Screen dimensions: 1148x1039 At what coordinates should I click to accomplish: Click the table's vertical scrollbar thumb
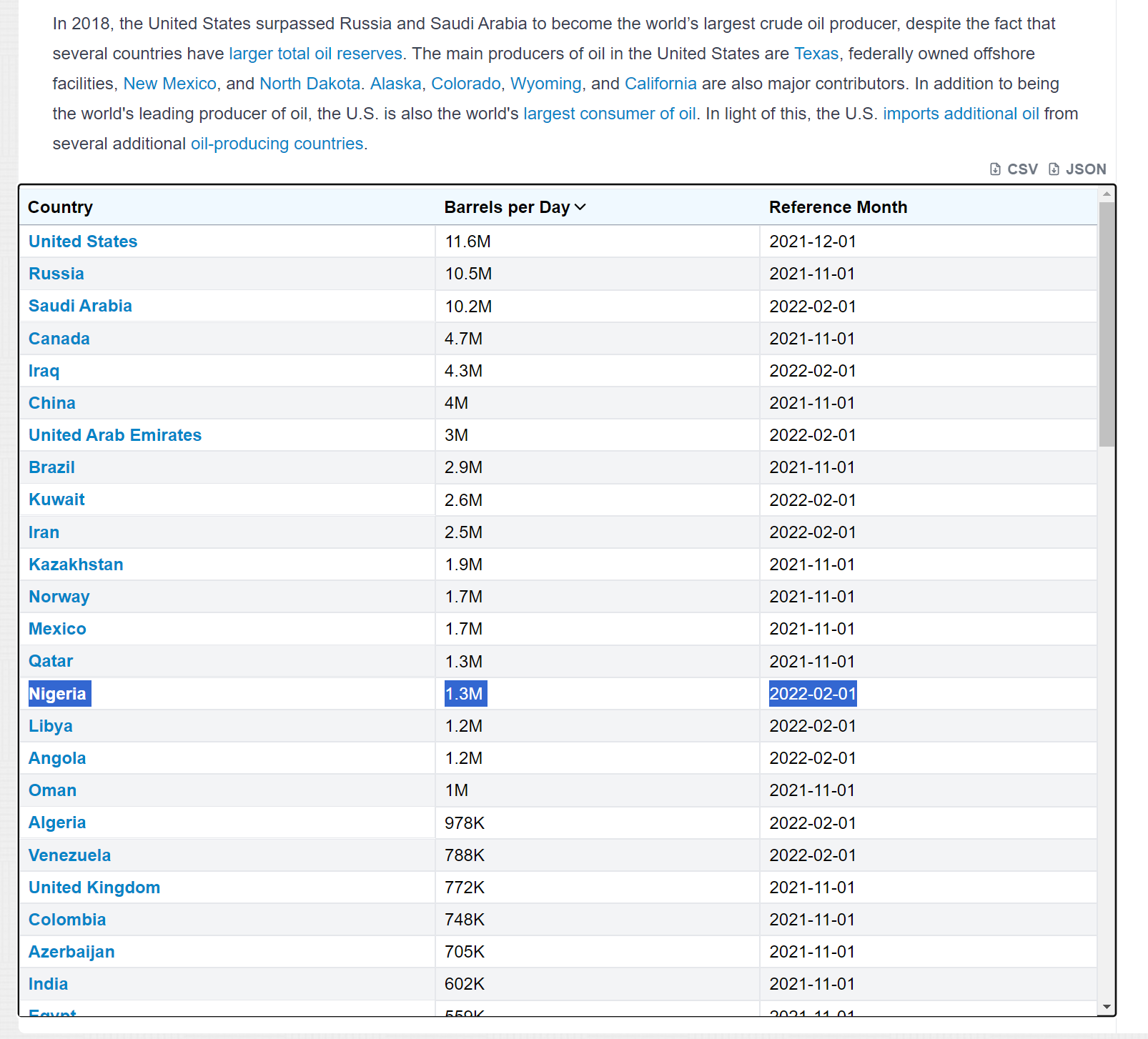(x=1107, y=324)
